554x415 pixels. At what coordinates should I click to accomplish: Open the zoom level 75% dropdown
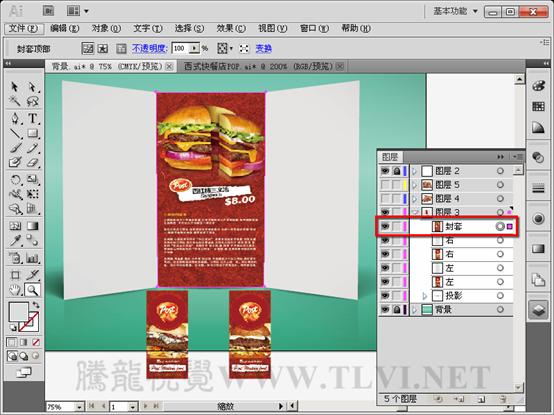[80, 407]
